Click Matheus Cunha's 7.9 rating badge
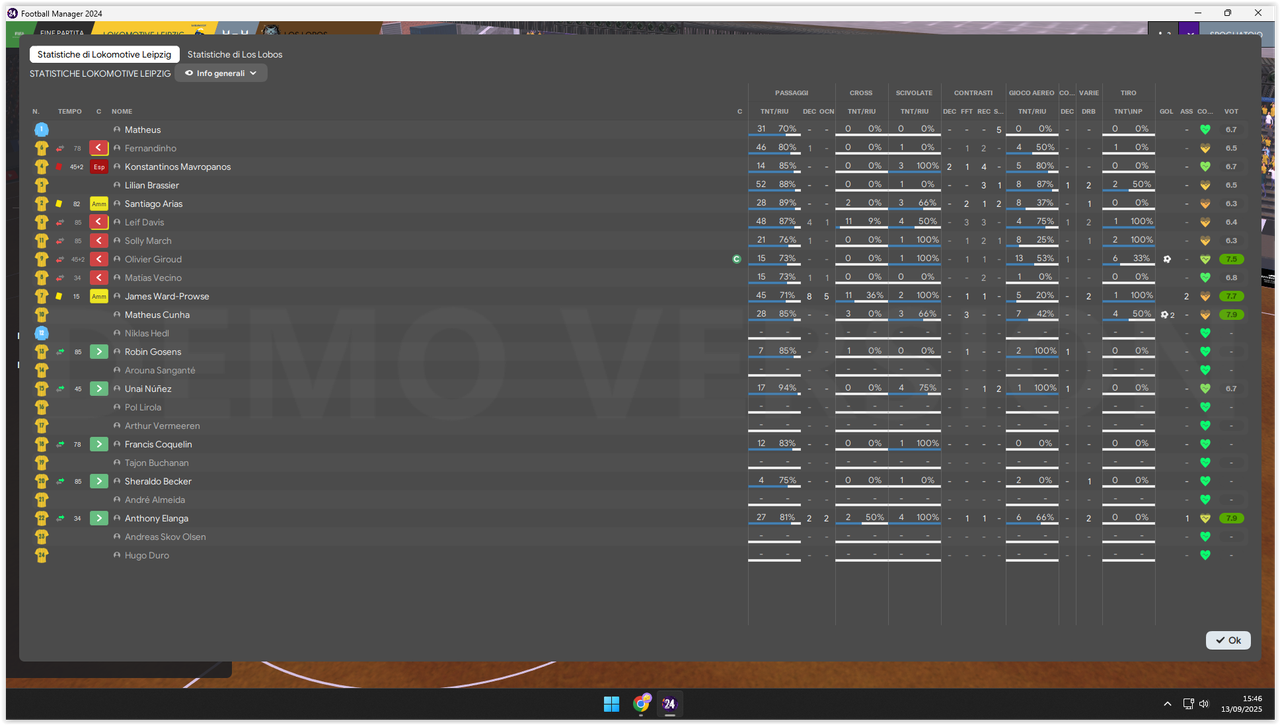This screenshot has width=1280, height=725. (1231, 315)
